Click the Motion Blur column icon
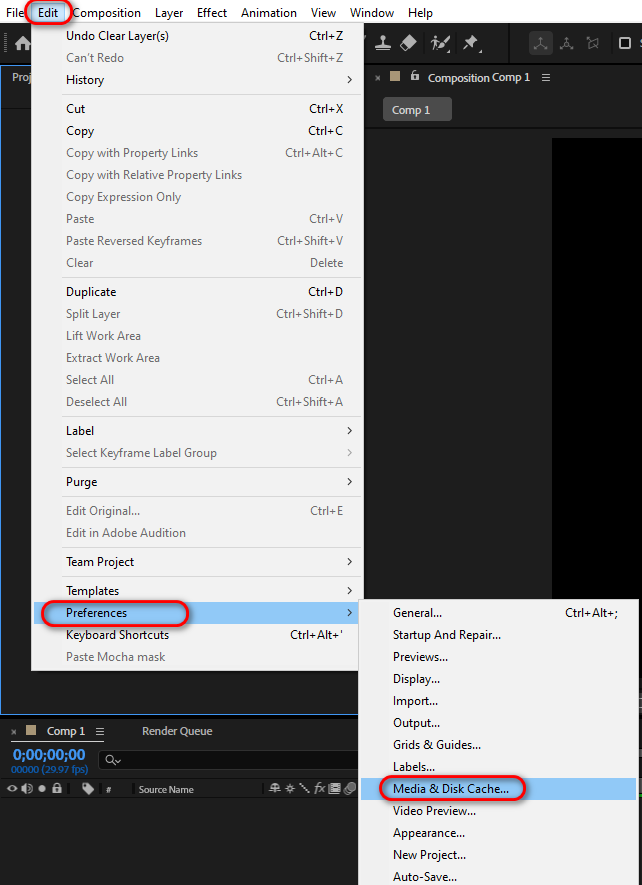 point(350,788)
